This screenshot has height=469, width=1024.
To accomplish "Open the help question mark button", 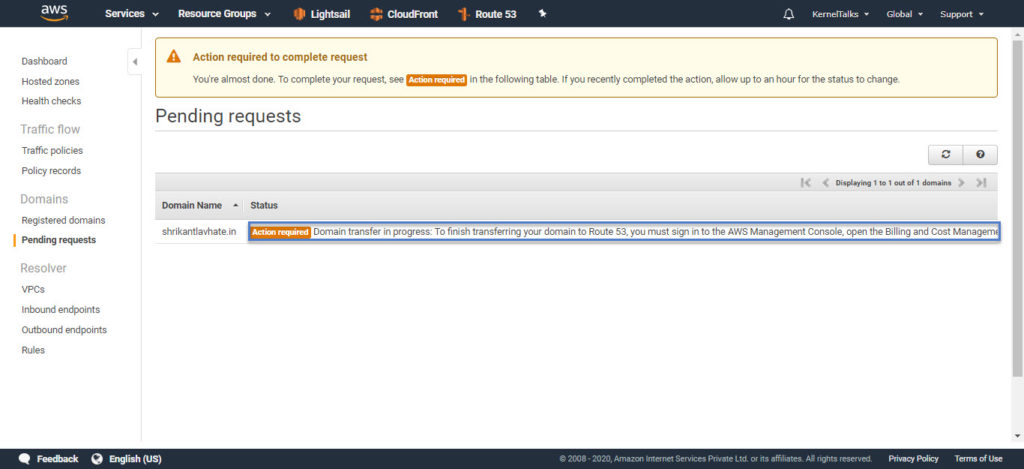I will 980,155.
